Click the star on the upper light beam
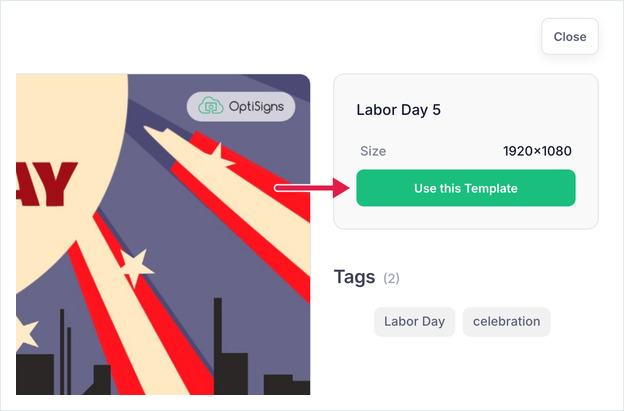The width and height of the screenshot is (624, 411). tap(220, 156)
